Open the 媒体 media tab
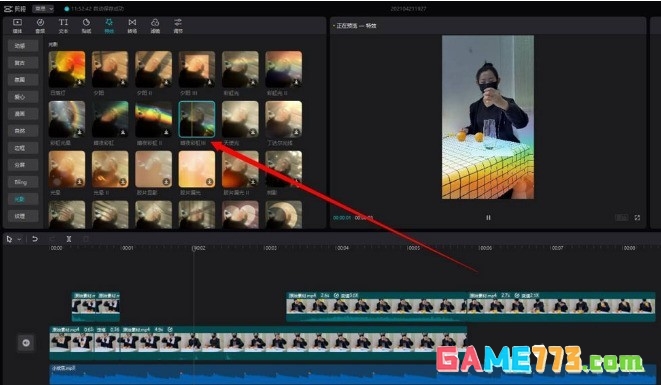 pyautogui.click(x=17, y=26)
